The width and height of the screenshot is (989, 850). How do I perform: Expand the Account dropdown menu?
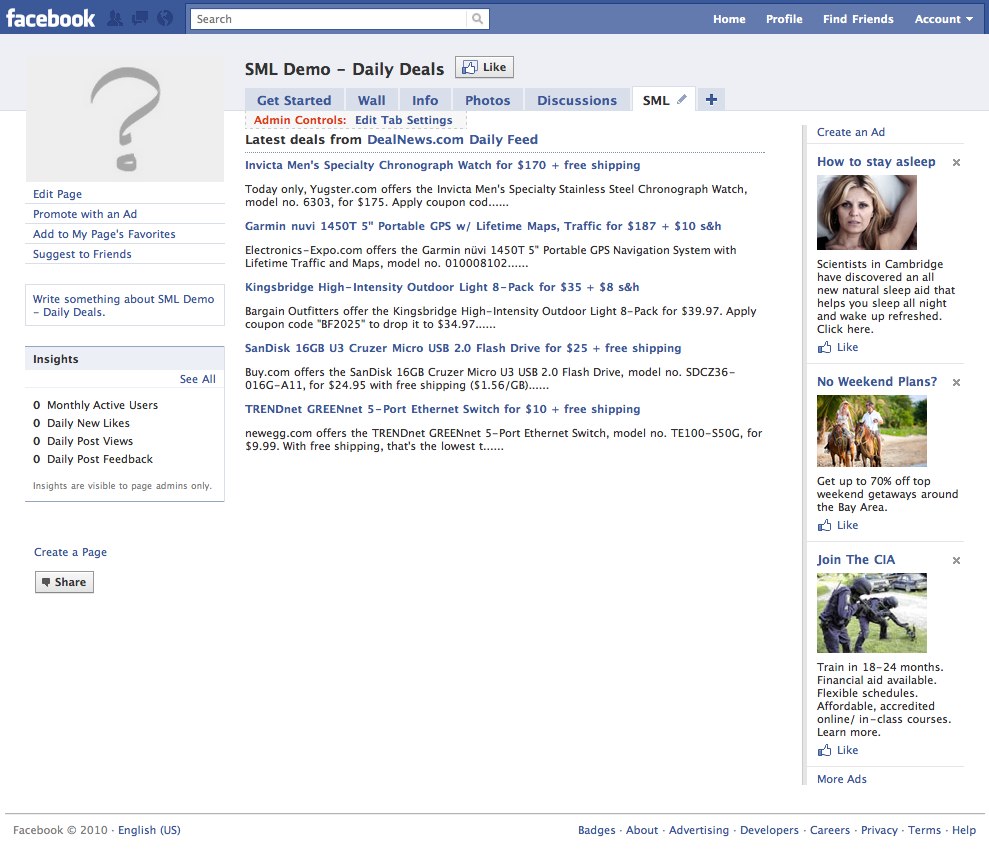point(944,19)
